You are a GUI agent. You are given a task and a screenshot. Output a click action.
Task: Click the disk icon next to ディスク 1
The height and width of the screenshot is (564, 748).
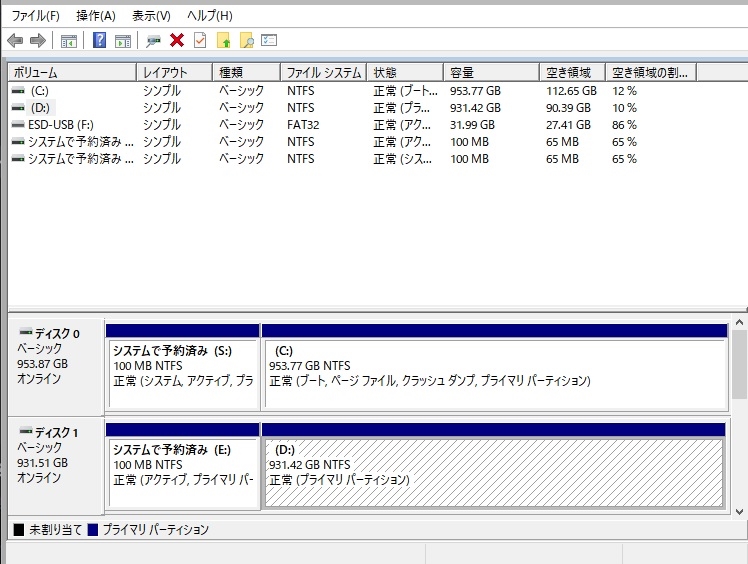(x=26, y=430)
